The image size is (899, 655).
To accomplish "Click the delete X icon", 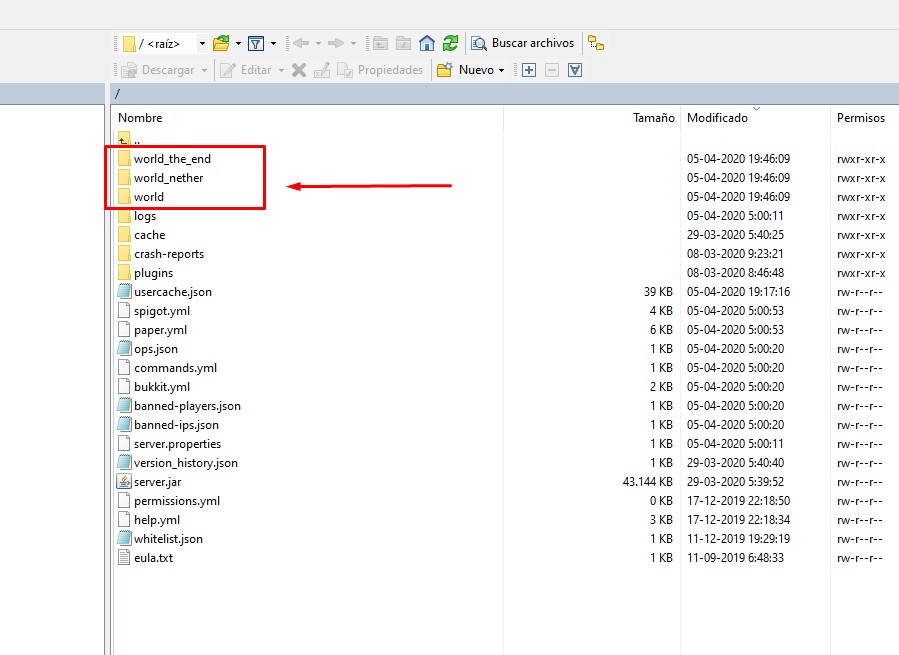I will coord(299,70).
